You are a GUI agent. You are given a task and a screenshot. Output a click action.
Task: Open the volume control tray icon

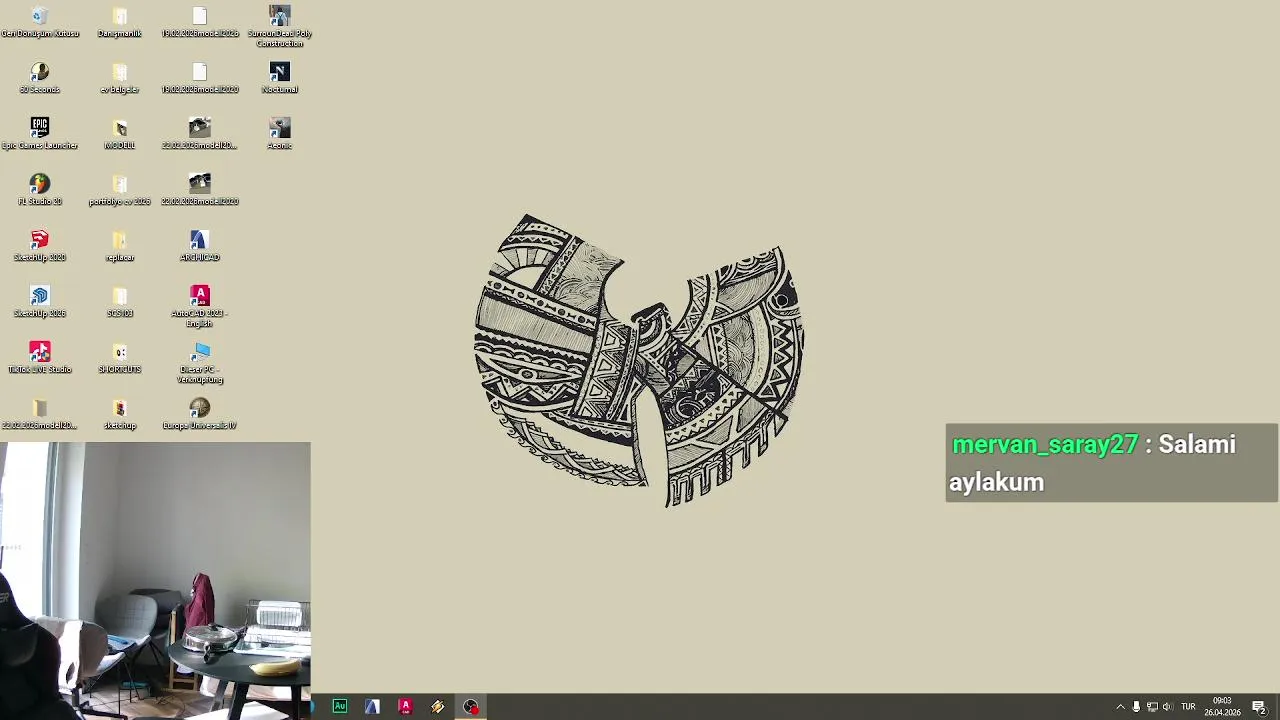pyautogui.click(x=1167, y=707)
